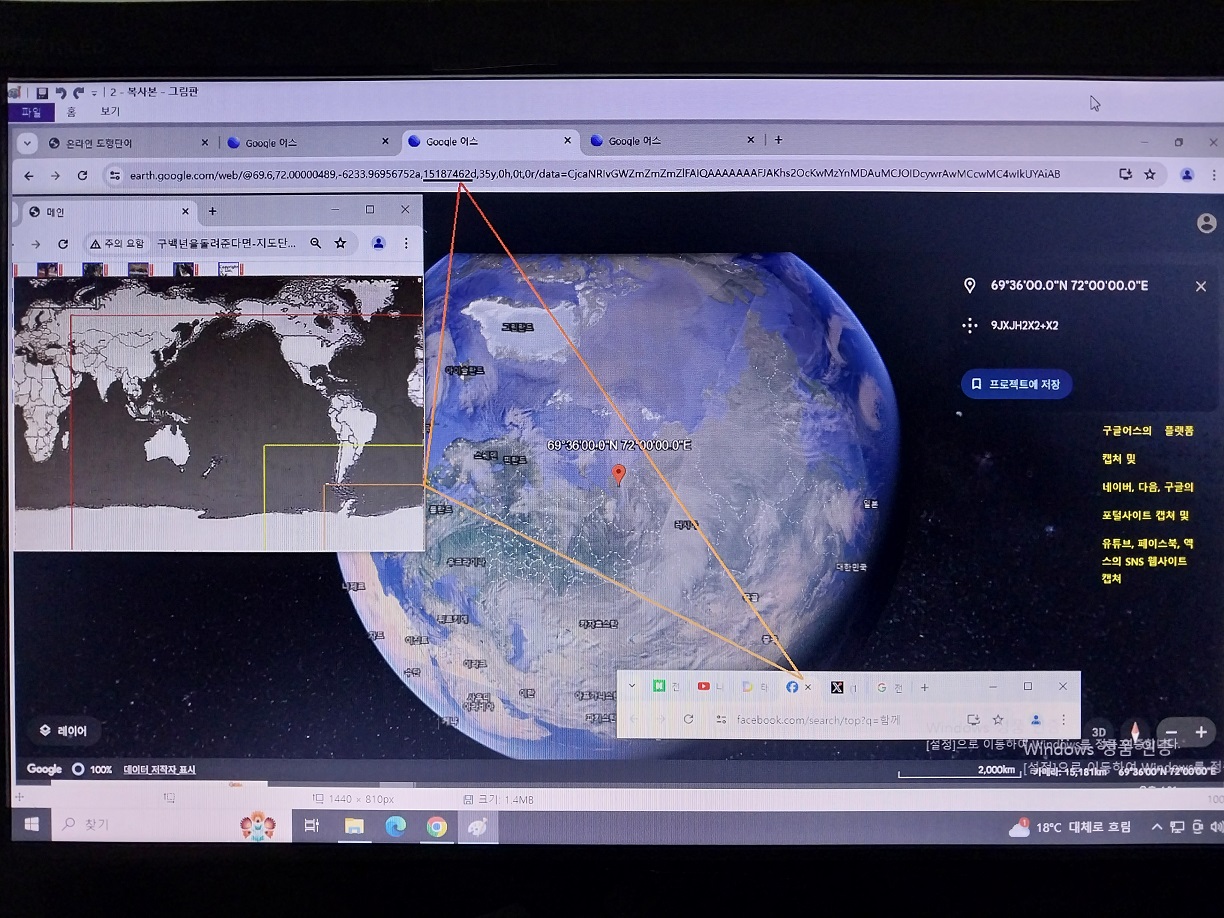Click the bookmark star in the Earth address bar
Screen dimensions: 1224x918
coord(1150,174)
